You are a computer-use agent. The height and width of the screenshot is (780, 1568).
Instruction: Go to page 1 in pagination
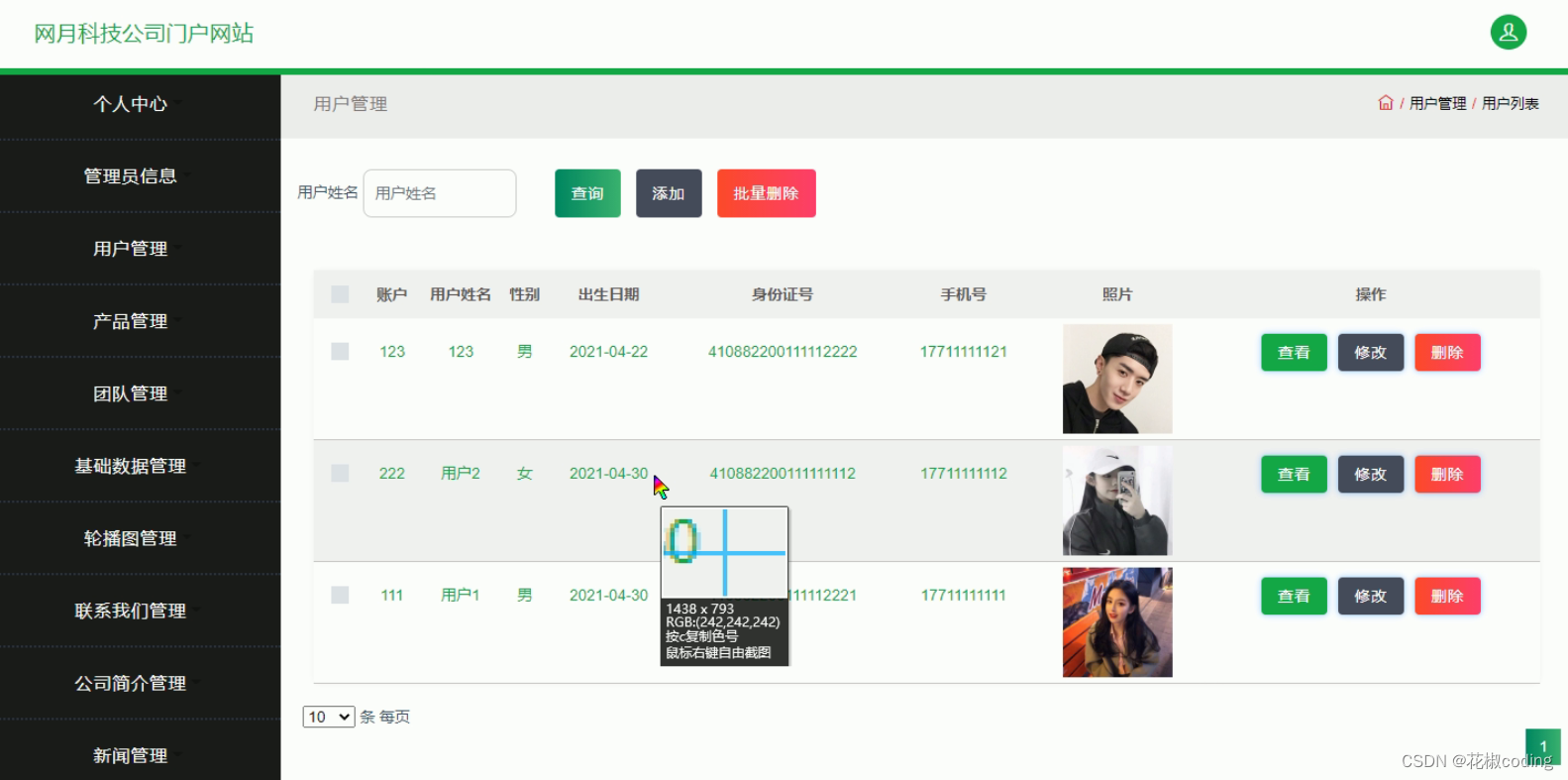tap(1543, 746)
